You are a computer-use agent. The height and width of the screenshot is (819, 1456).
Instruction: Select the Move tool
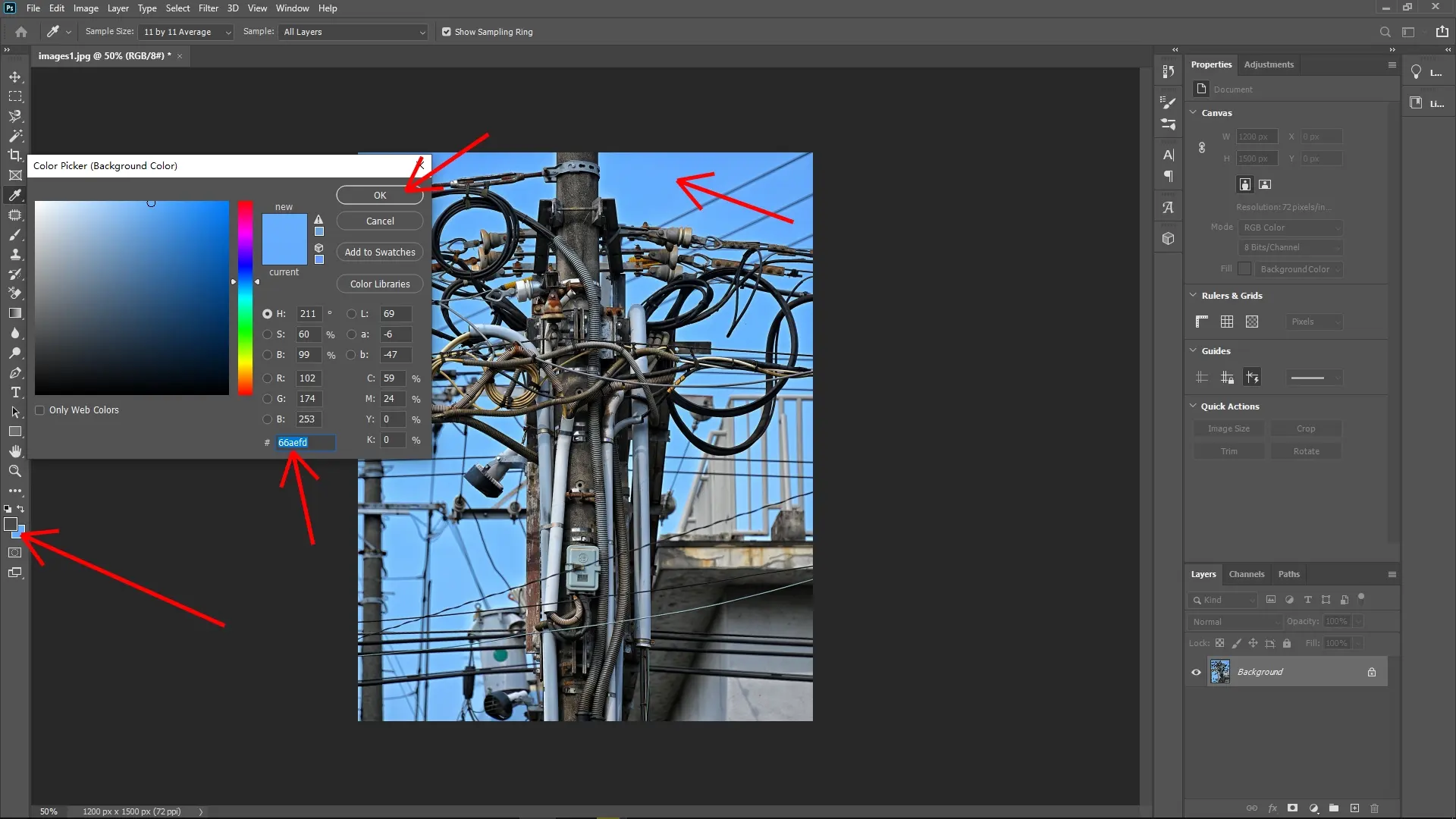pyautogui.click(x=15, y=77)
